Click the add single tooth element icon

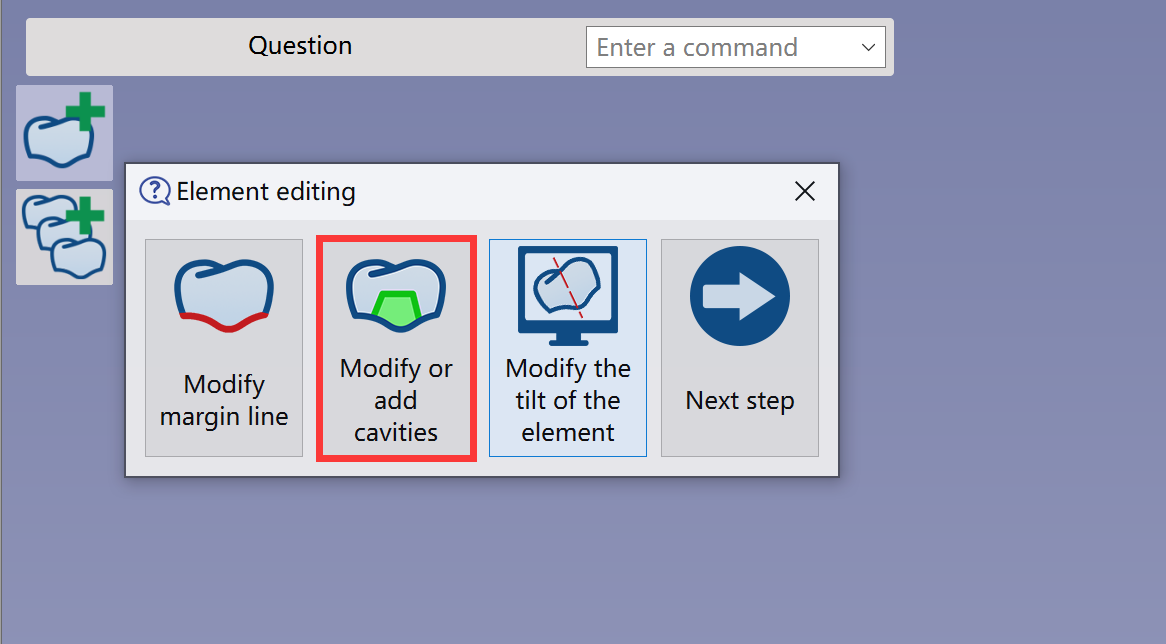click(64, 132)
